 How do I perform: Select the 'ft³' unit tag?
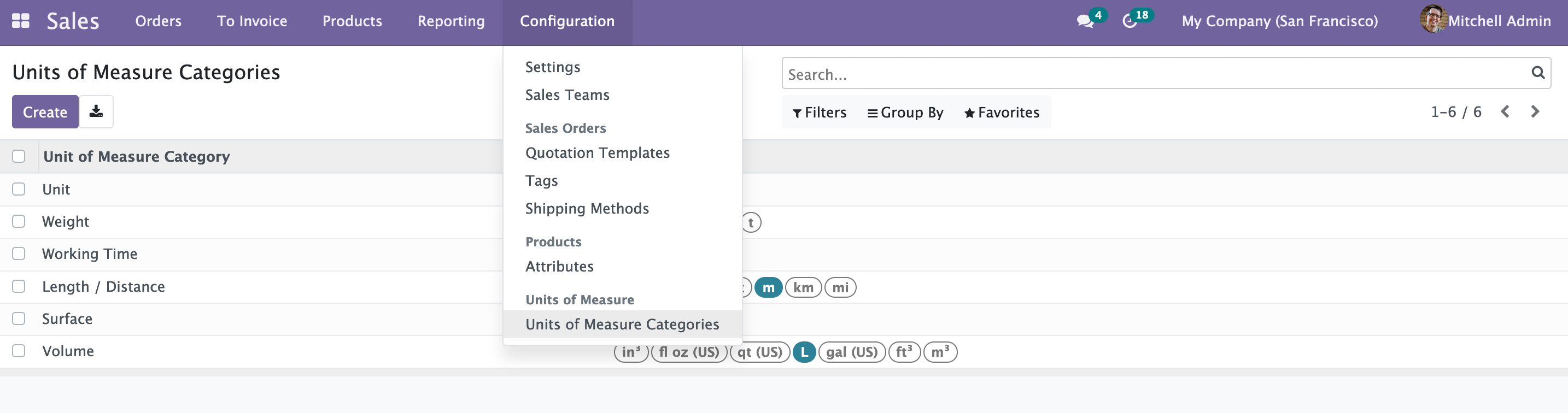(x=904, y=352)
